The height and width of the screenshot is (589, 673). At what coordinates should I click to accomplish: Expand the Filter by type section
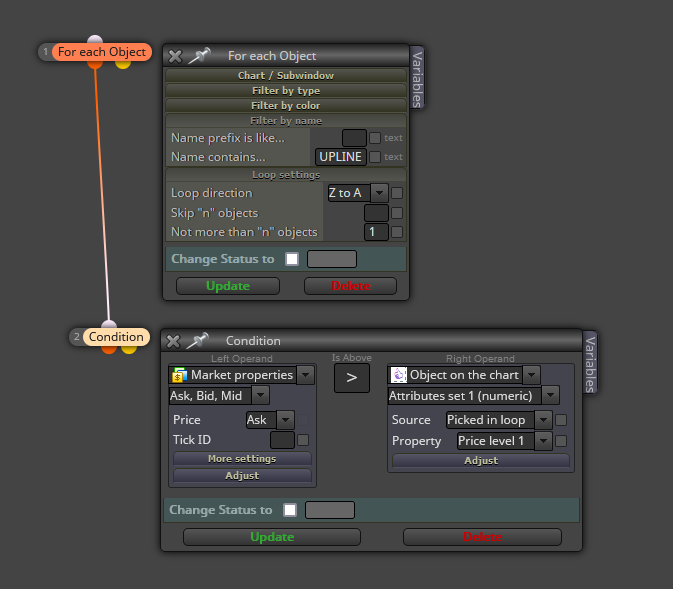pyautogui.click(x=286, y=91)
